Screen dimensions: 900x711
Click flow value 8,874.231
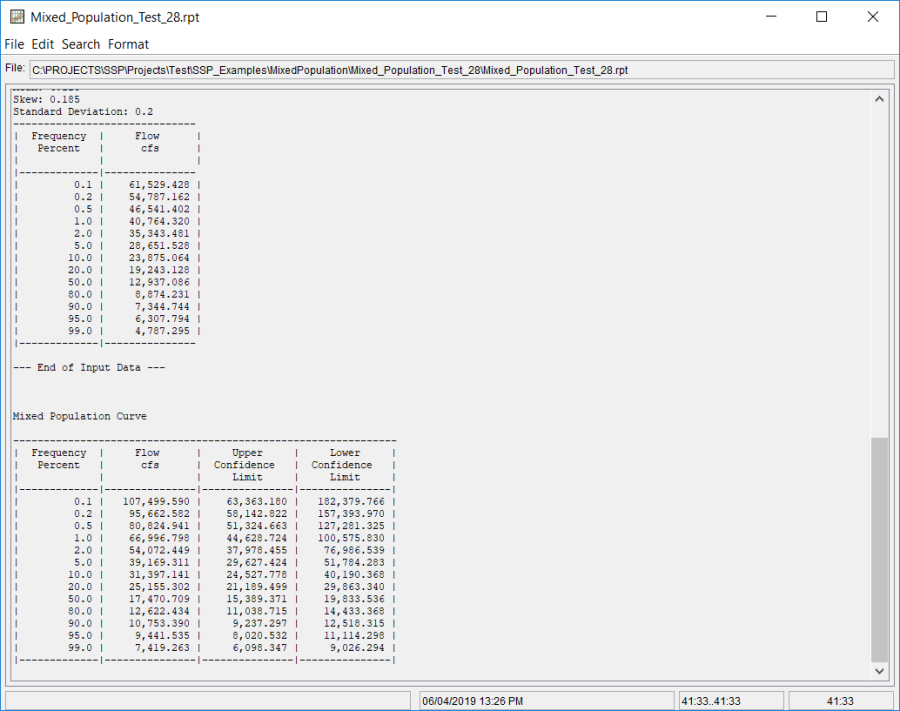(162, 294)
